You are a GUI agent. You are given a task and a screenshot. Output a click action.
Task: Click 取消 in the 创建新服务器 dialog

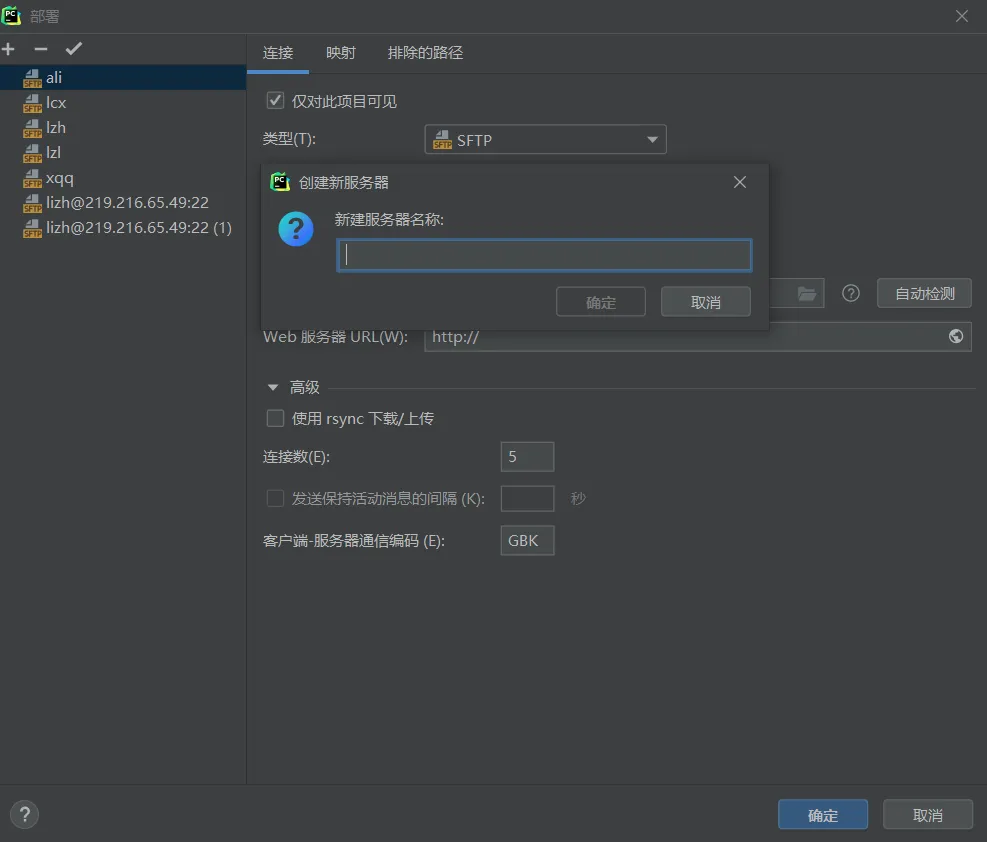[x=706, y=302]
